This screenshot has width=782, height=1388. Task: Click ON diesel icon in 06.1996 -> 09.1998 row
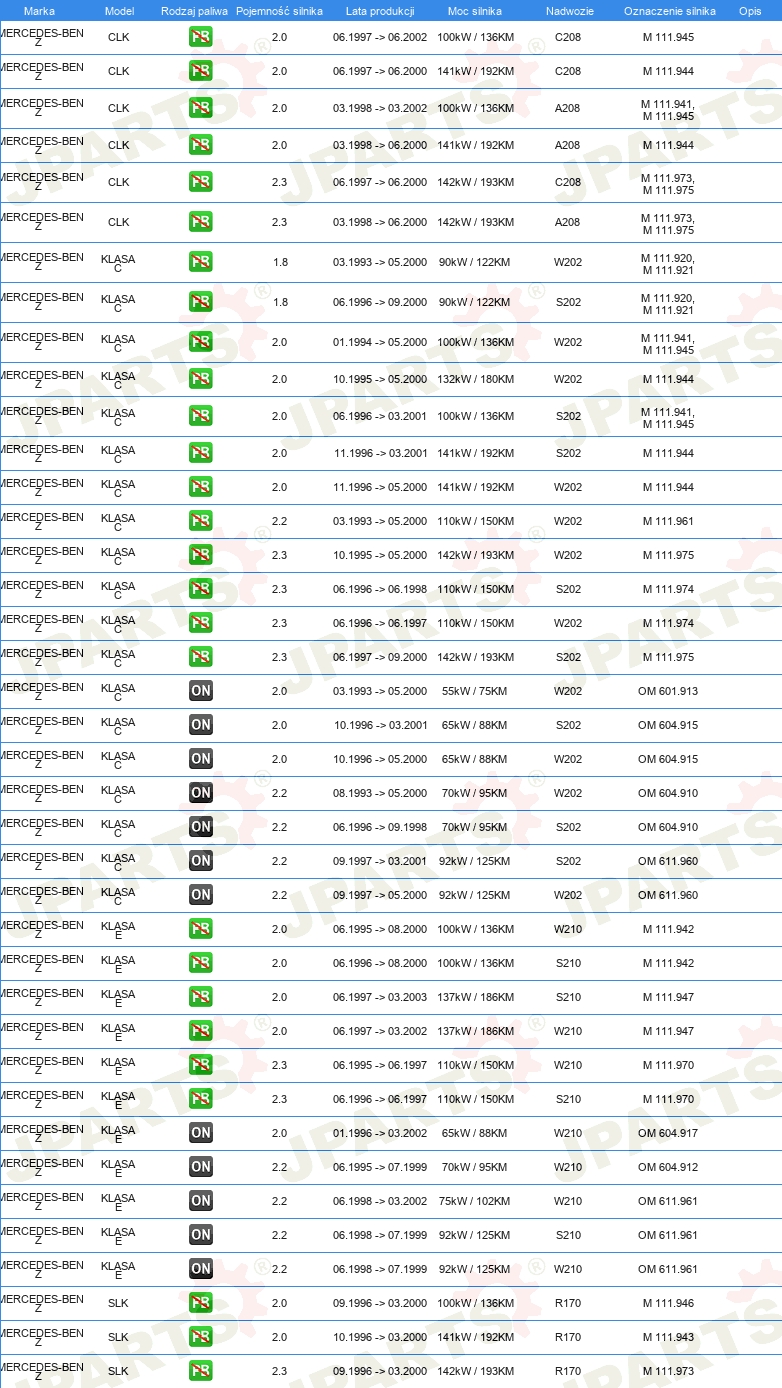200,827
